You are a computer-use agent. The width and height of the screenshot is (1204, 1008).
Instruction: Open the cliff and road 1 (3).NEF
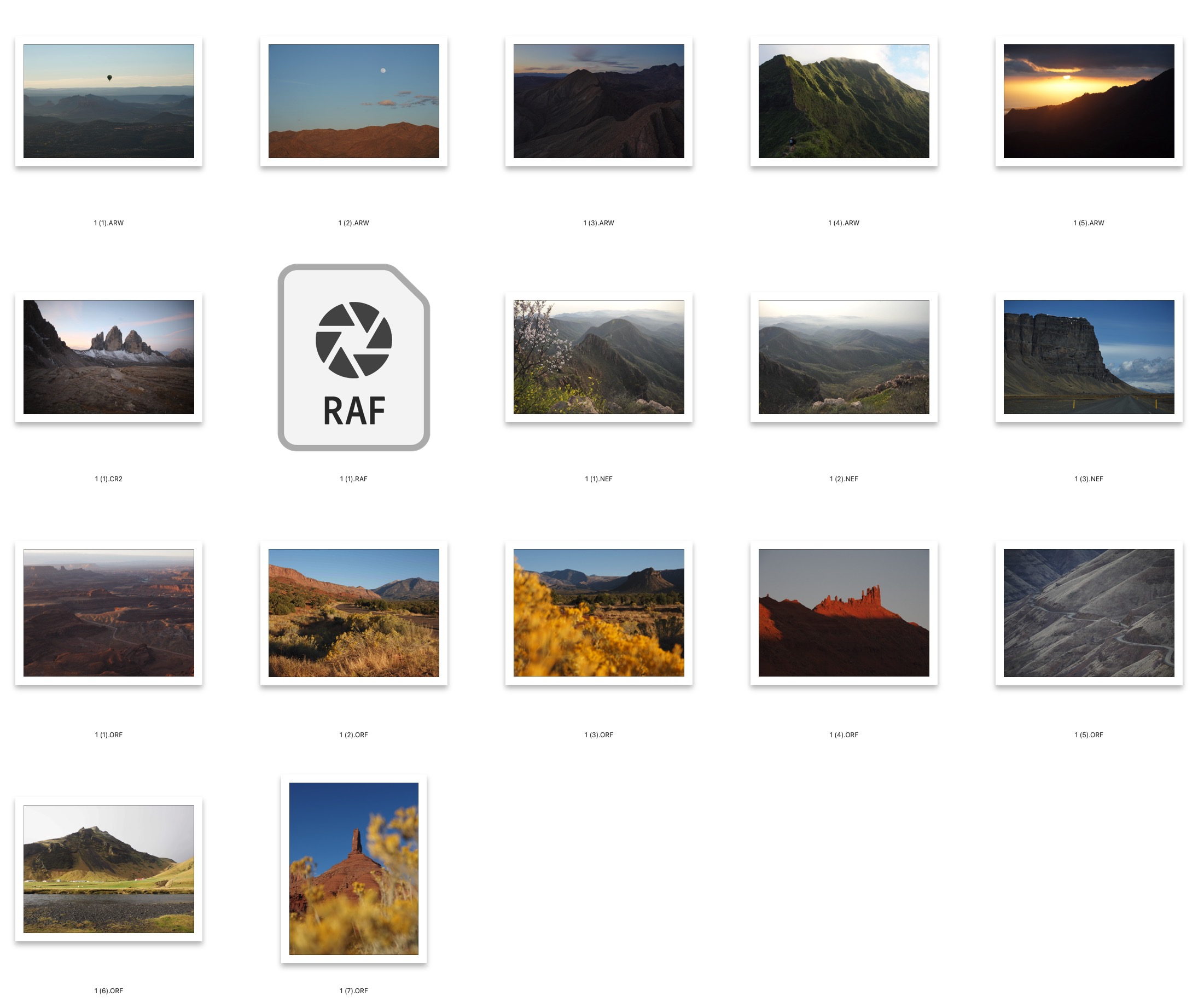coord(1088,357)
